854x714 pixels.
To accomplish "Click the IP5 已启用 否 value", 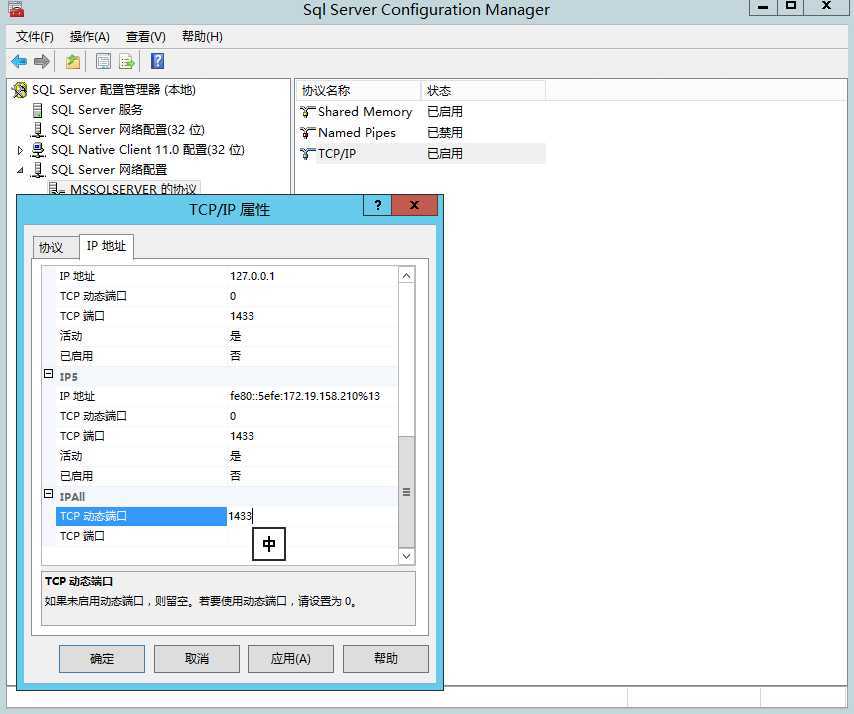I will (235, 476).
